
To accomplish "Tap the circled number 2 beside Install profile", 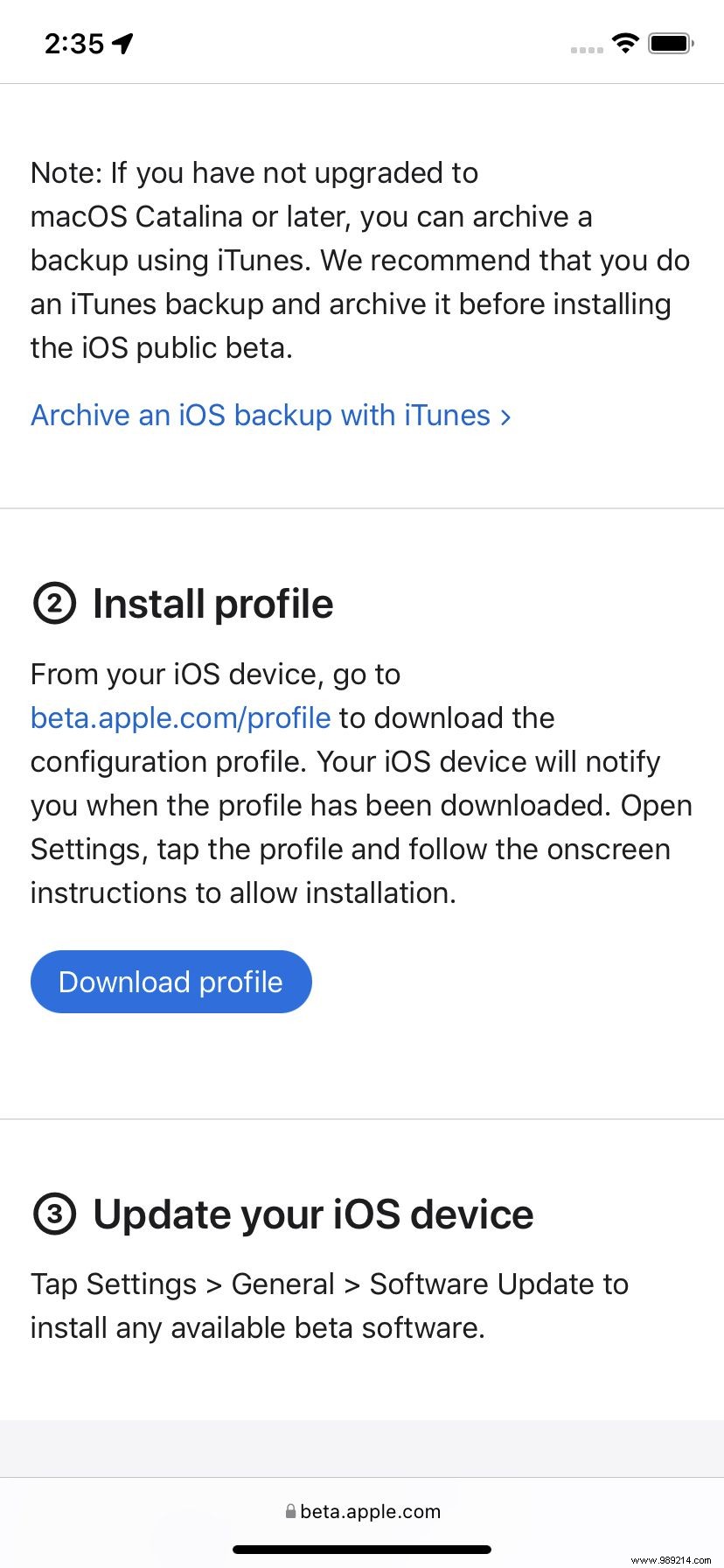I will (x=54, y=604).
